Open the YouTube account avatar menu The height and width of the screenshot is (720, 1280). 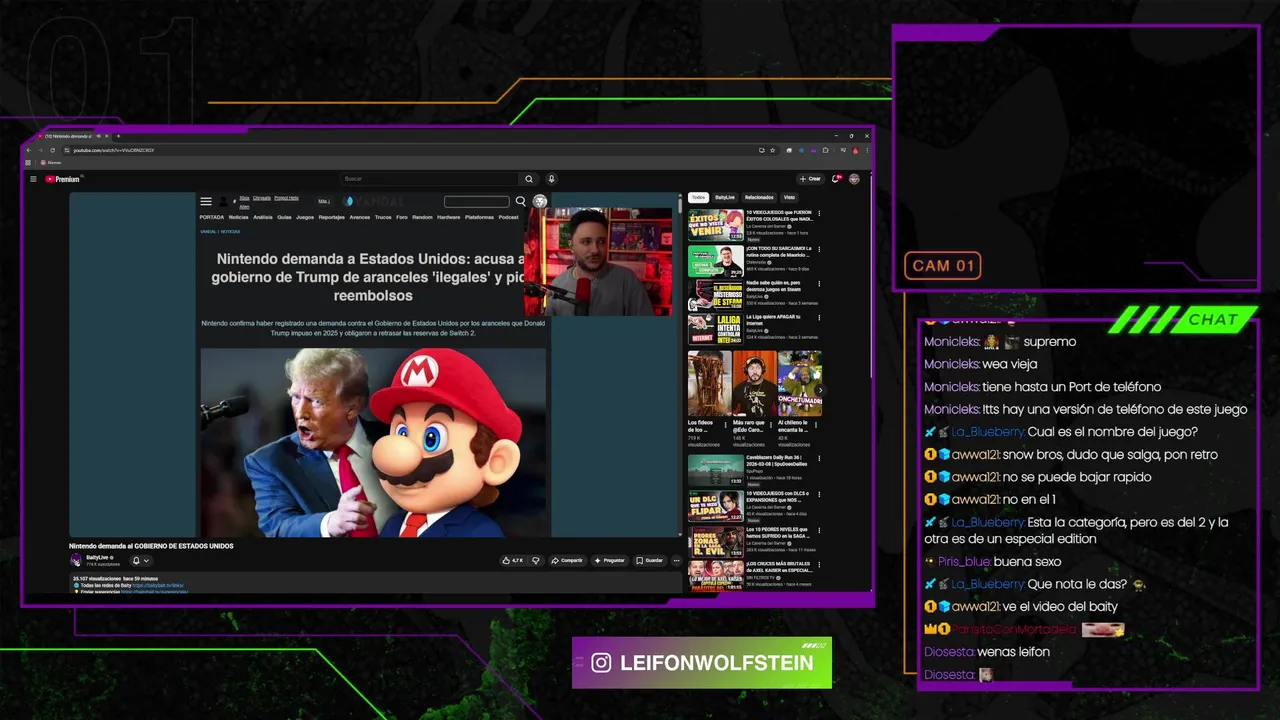[x=854, y=179]
